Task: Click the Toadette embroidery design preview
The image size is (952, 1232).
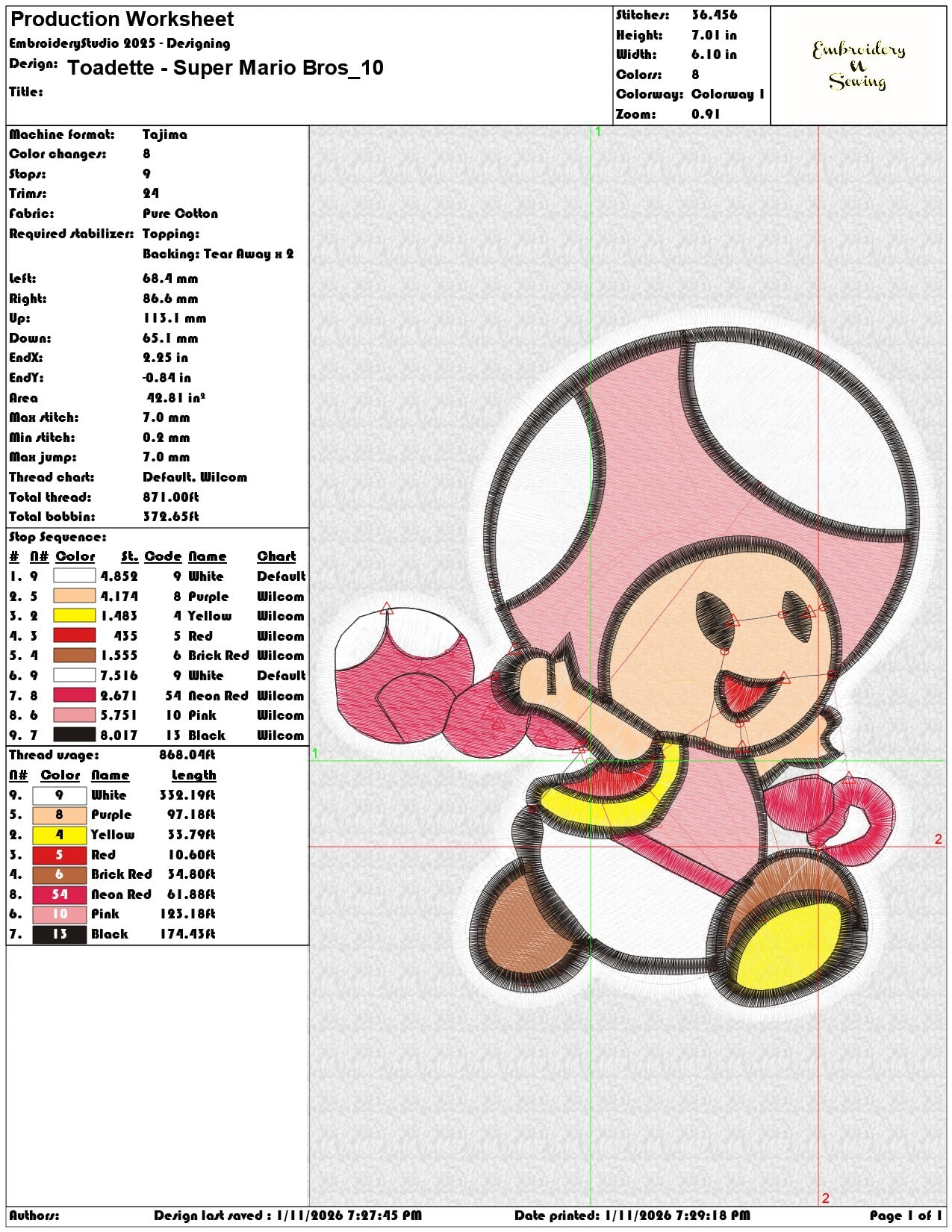Action: (627, 665)
